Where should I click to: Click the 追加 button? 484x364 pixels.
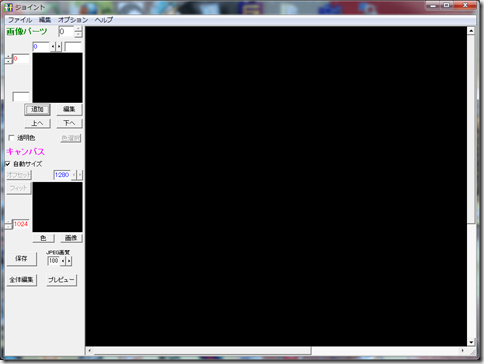point(37,109)
